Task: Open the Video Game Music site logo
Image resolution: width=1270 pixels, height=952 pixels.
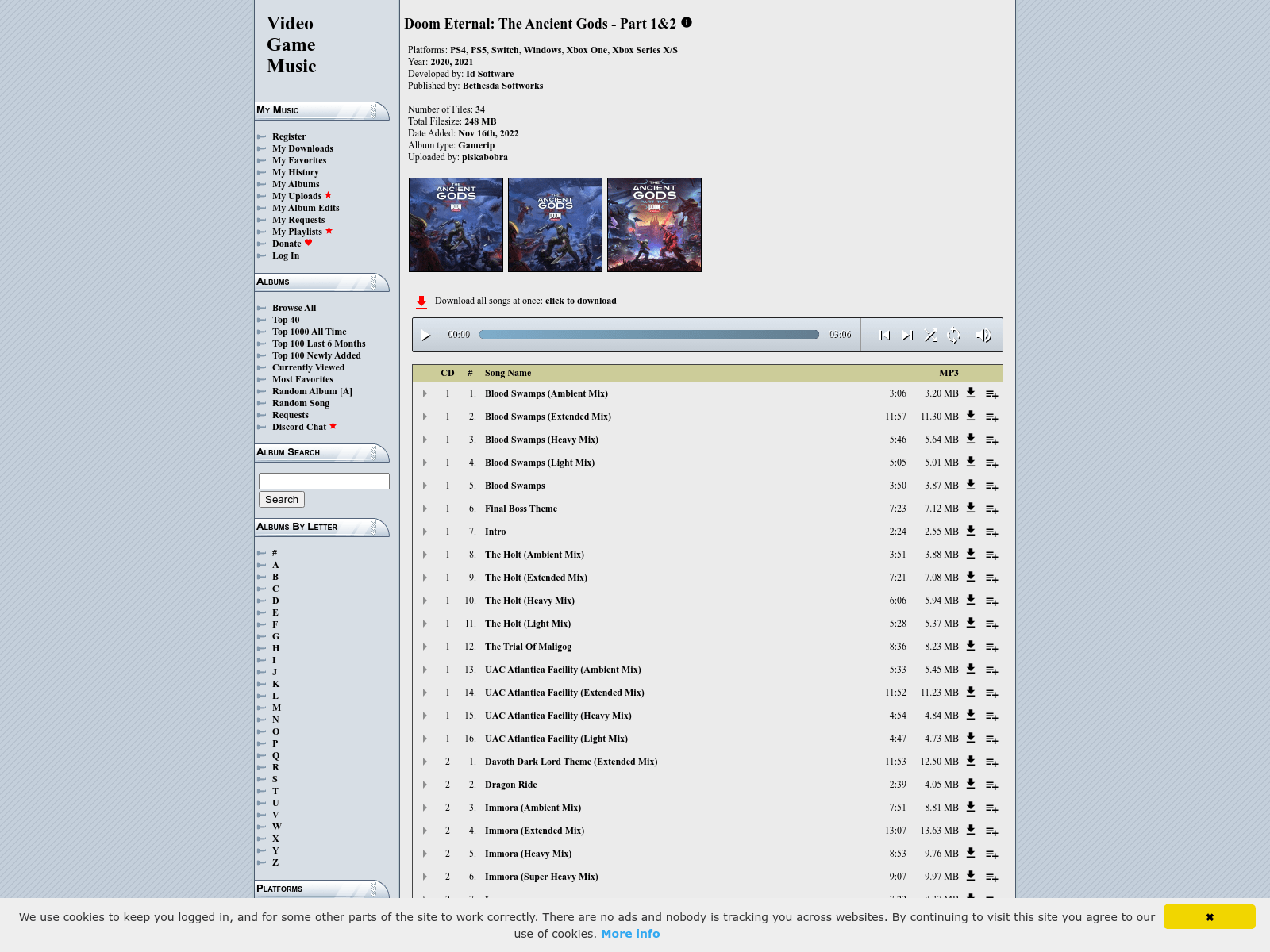Action: point(291,45)
